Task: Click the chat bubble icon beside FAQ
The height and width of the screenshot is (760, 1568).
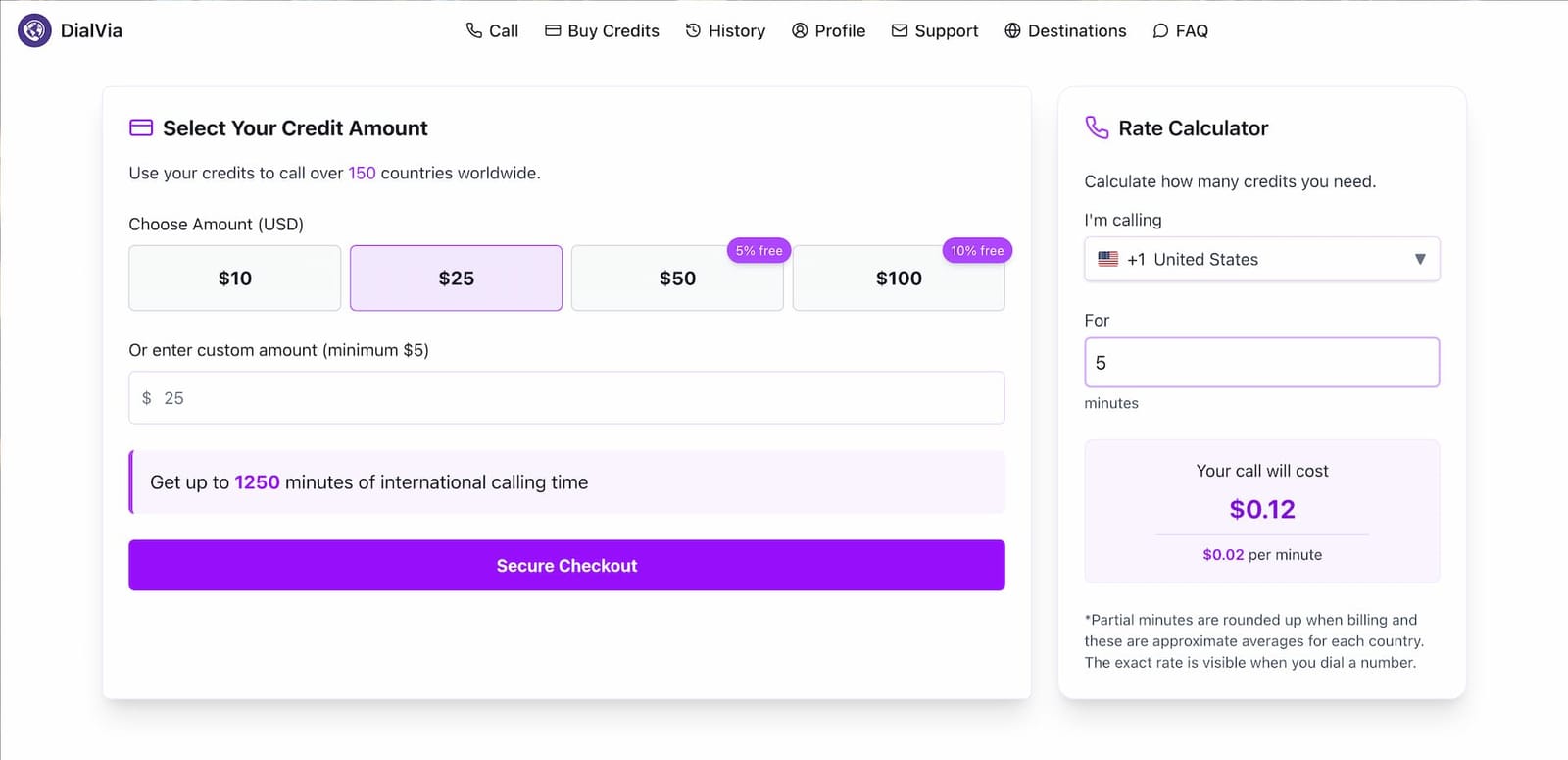Action: click(x=1160, y=30)
